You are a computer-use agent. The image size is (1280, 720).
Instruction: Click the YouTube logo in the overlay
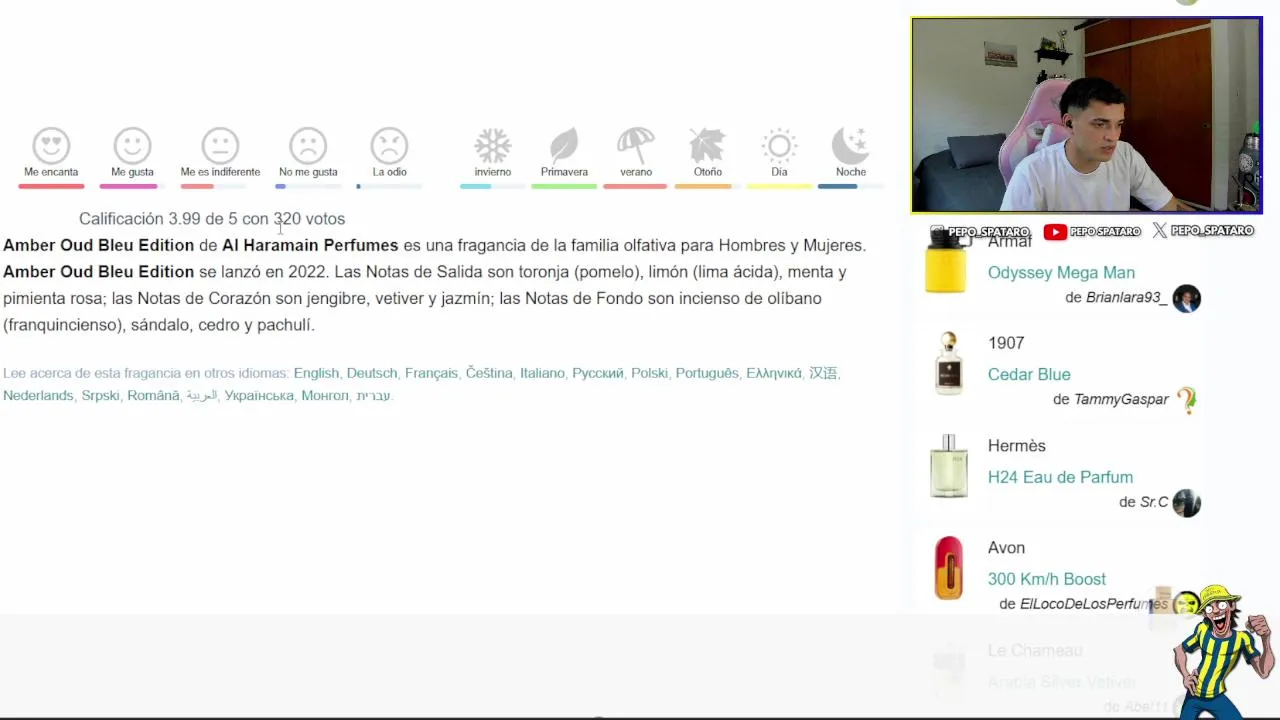1055,231
